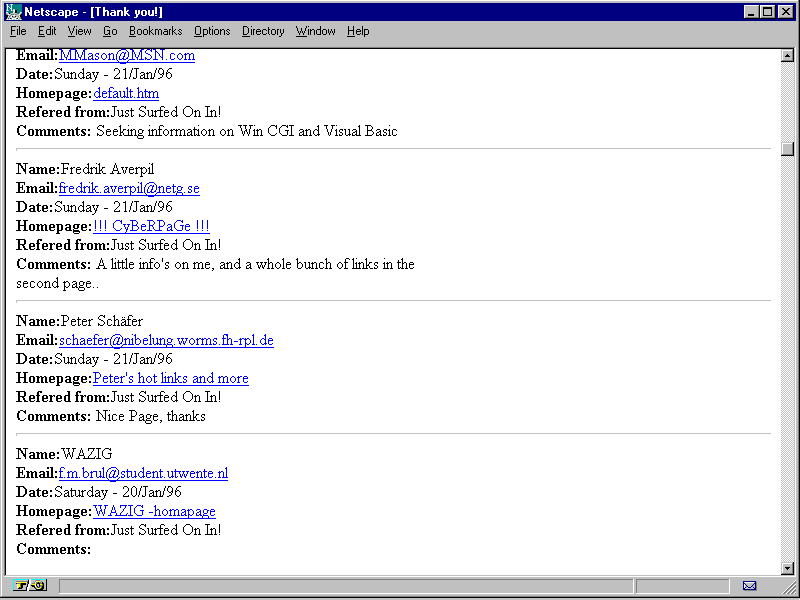Click the Netscape icon in the title bar
800x600 pixels.
[x=13, y=11]
